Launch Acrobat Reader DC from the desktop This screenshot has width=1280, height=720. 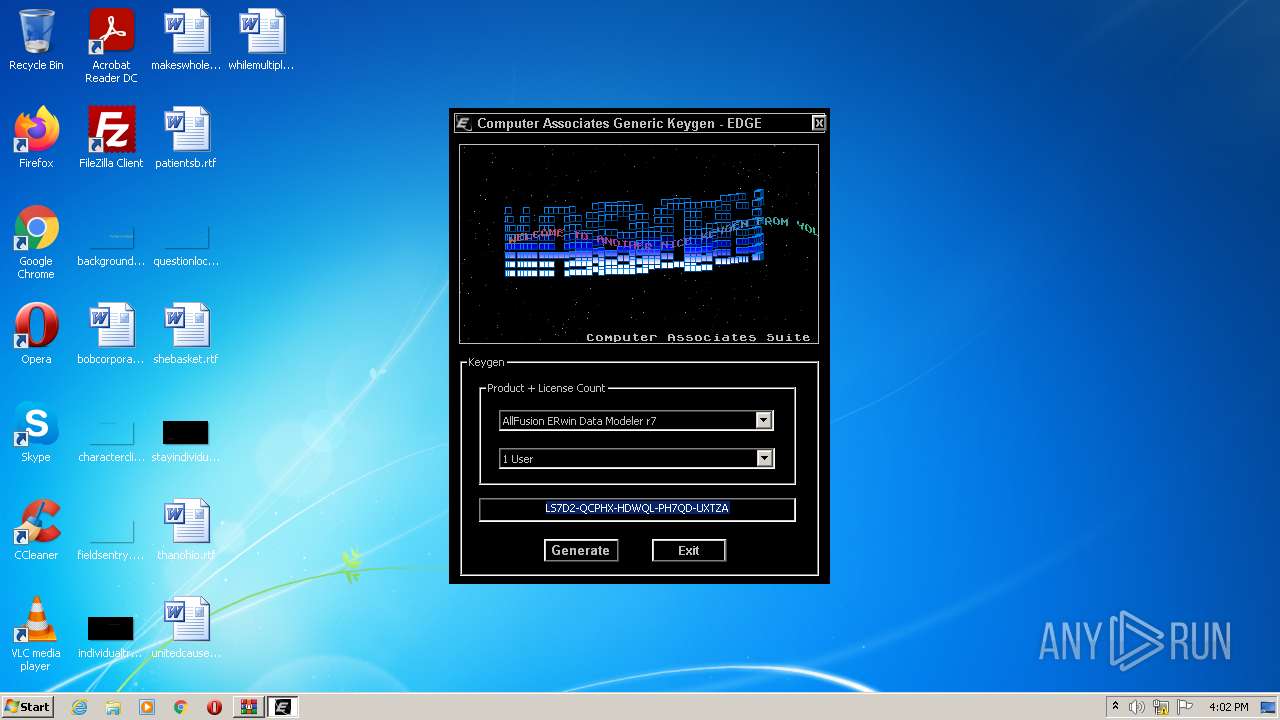coord(111,46)
